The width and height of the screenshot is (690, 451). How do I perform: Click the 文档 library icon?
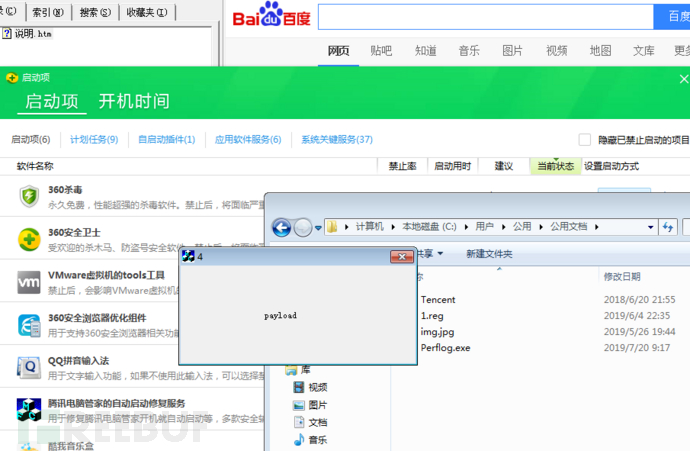[299, 422]
